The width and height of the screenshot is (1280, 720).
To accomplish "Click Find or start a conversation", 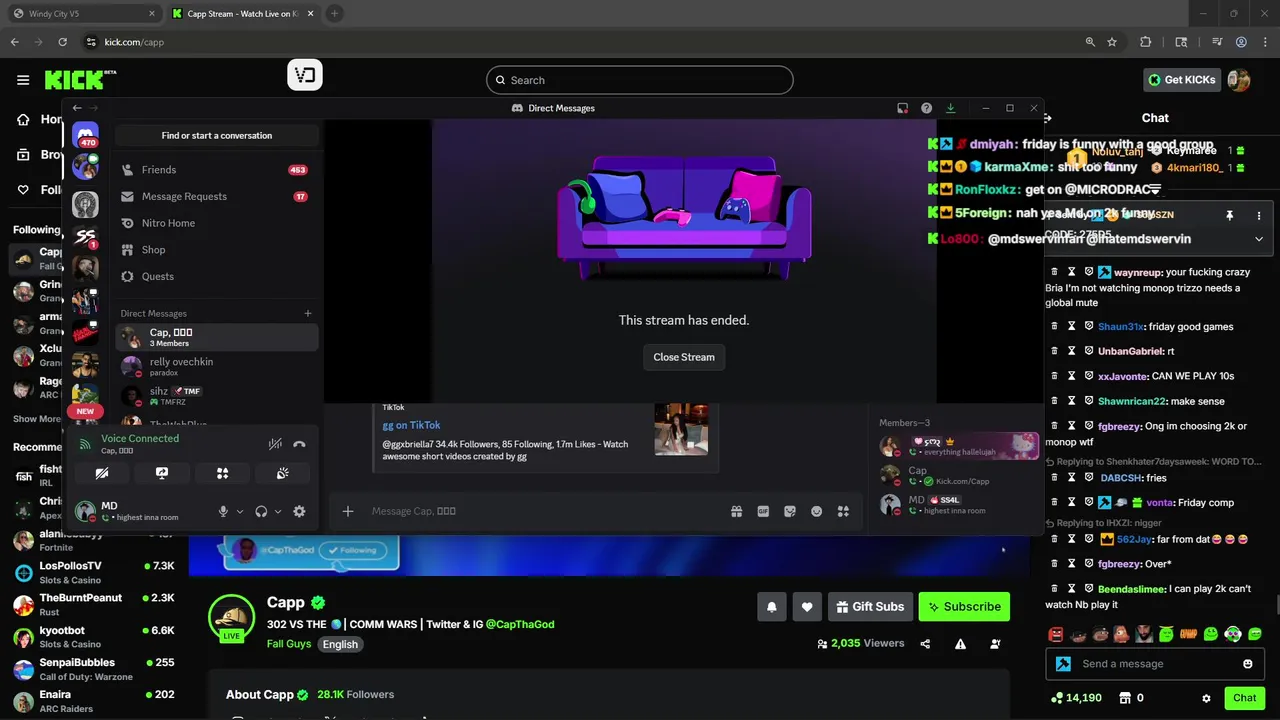I will click(217, 135).
